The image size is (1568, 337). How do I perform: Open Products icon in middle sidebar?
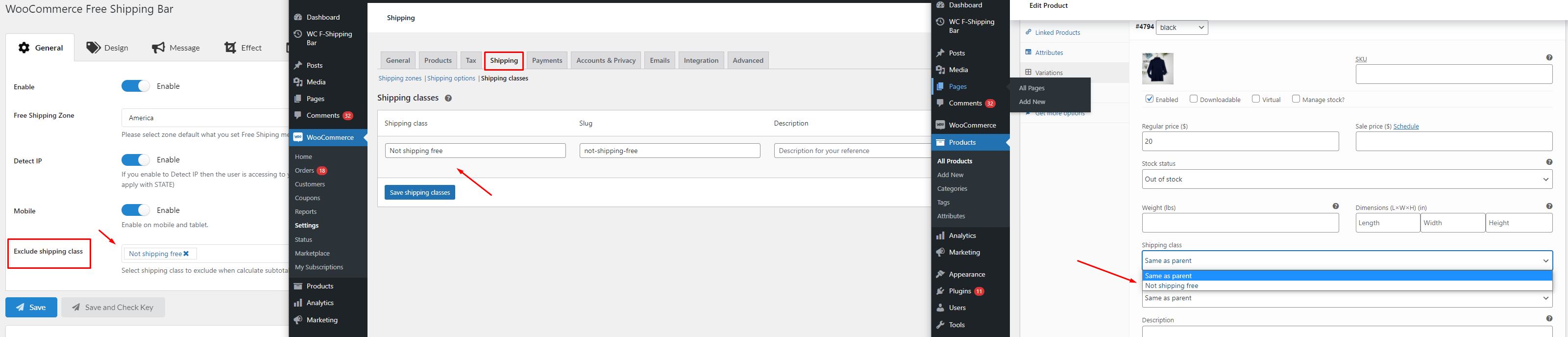[x=298, y=286]
